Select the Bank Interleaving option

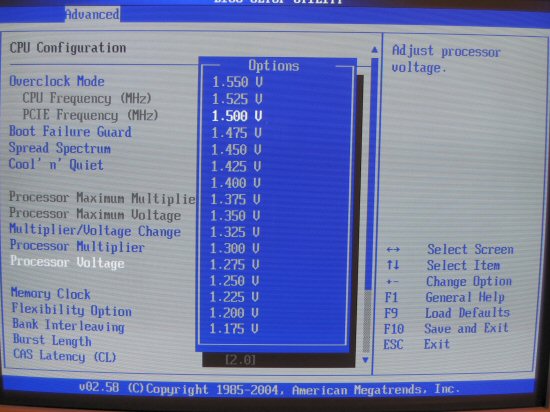pyautogui.click(x=68, y=325)
